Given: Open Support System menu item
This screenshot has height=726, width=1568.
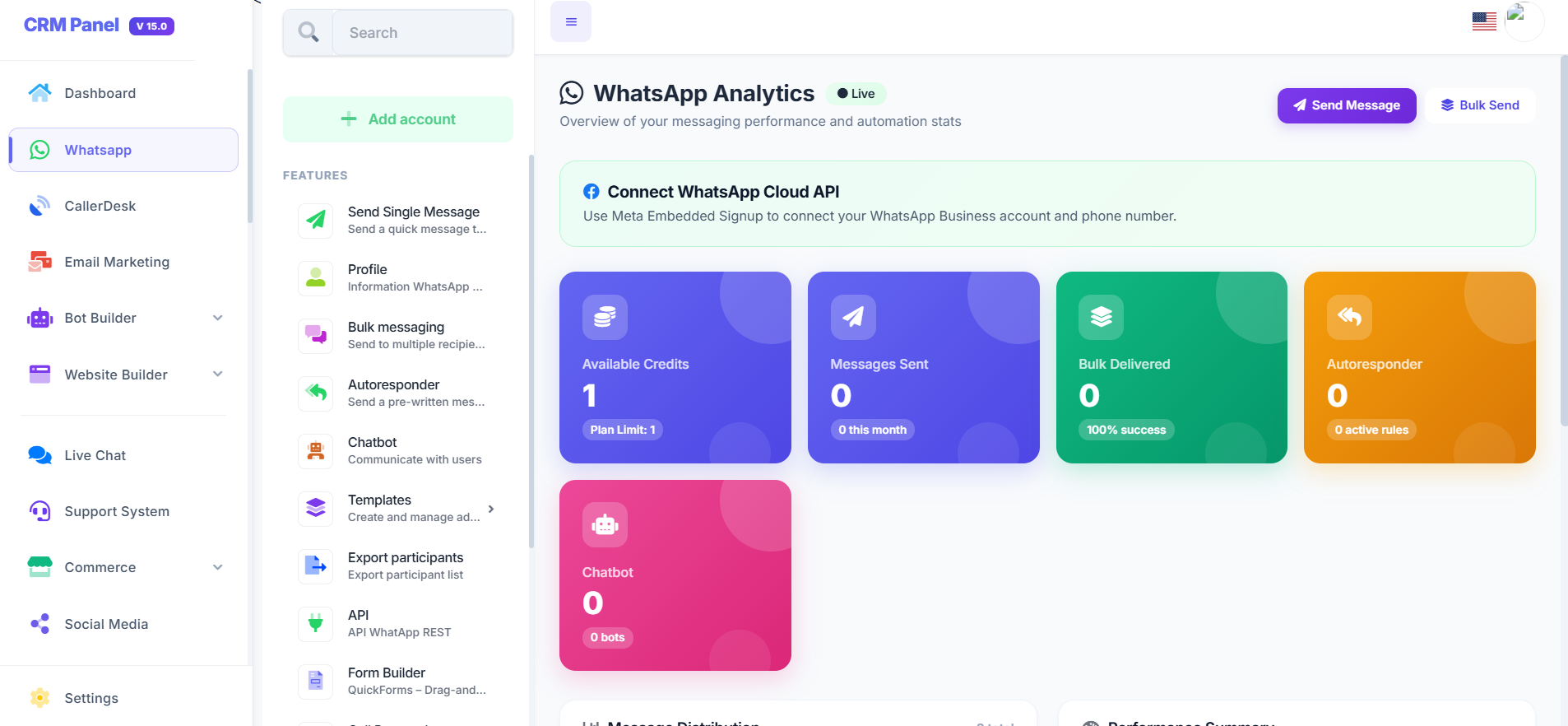Looking at the screenshot, I should coord(123,511).
